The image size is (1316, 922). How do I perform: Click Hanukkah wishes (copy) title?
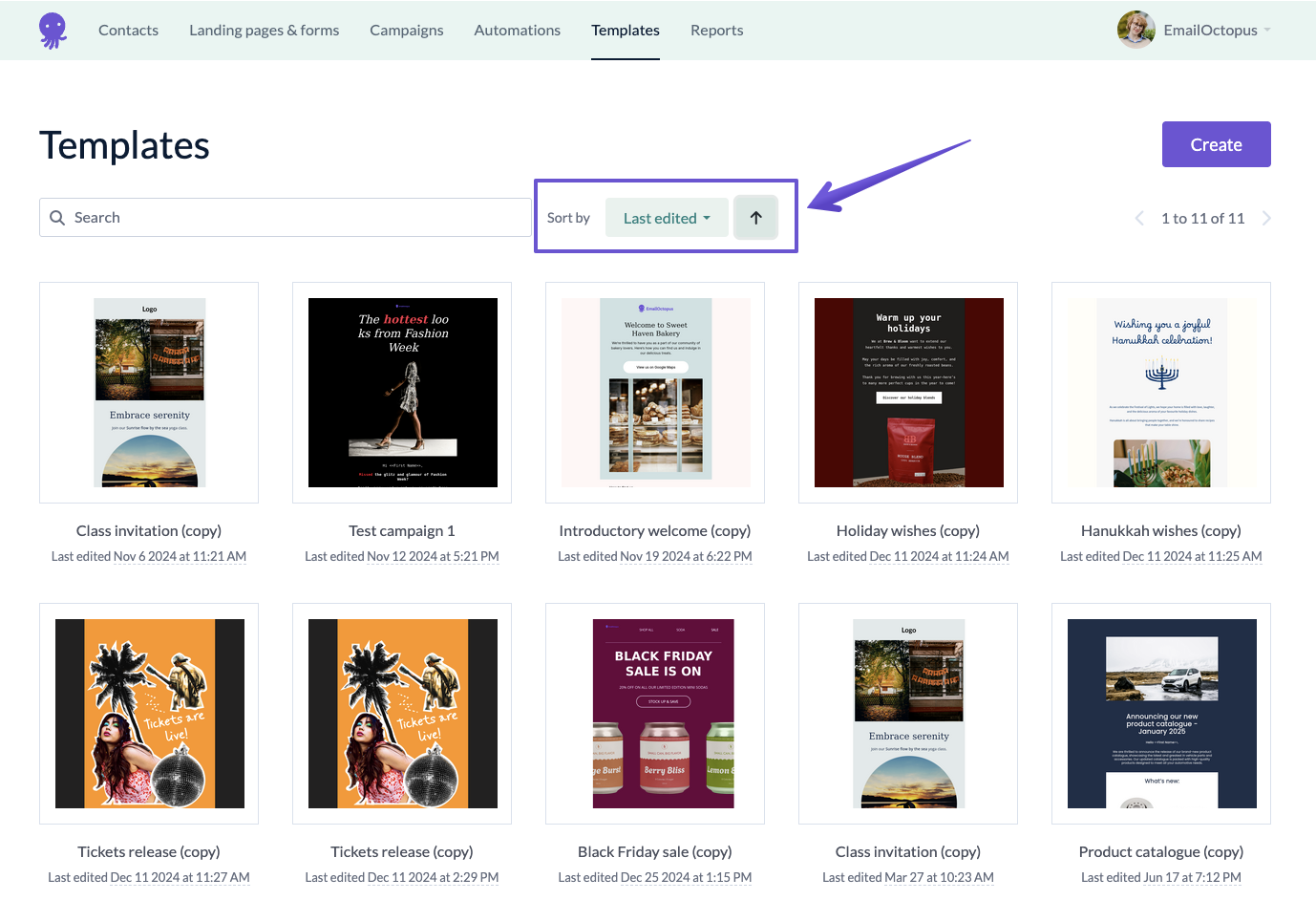(x=1161, y=531)
